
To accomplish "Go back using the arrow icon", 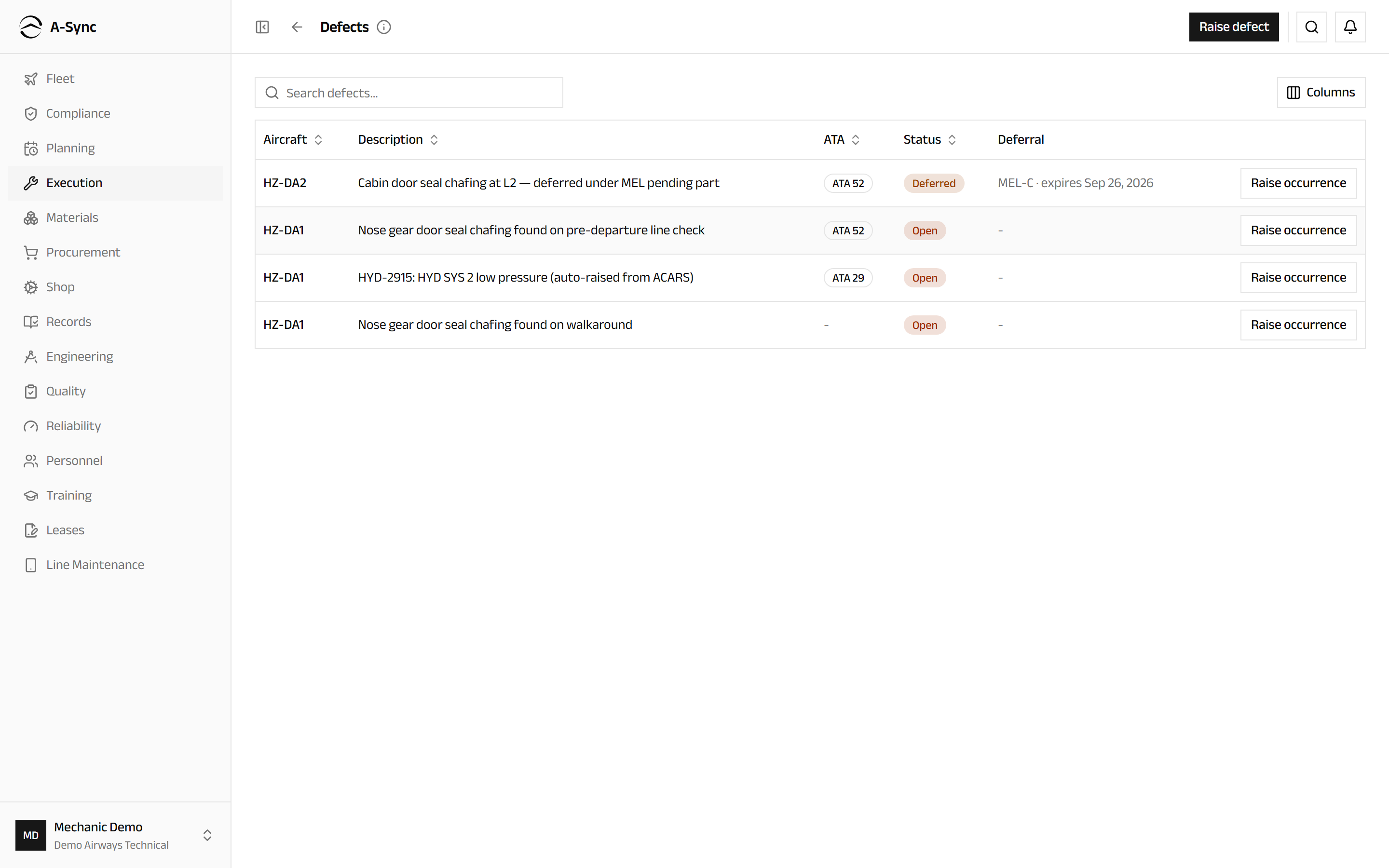I will coord(297,27).
